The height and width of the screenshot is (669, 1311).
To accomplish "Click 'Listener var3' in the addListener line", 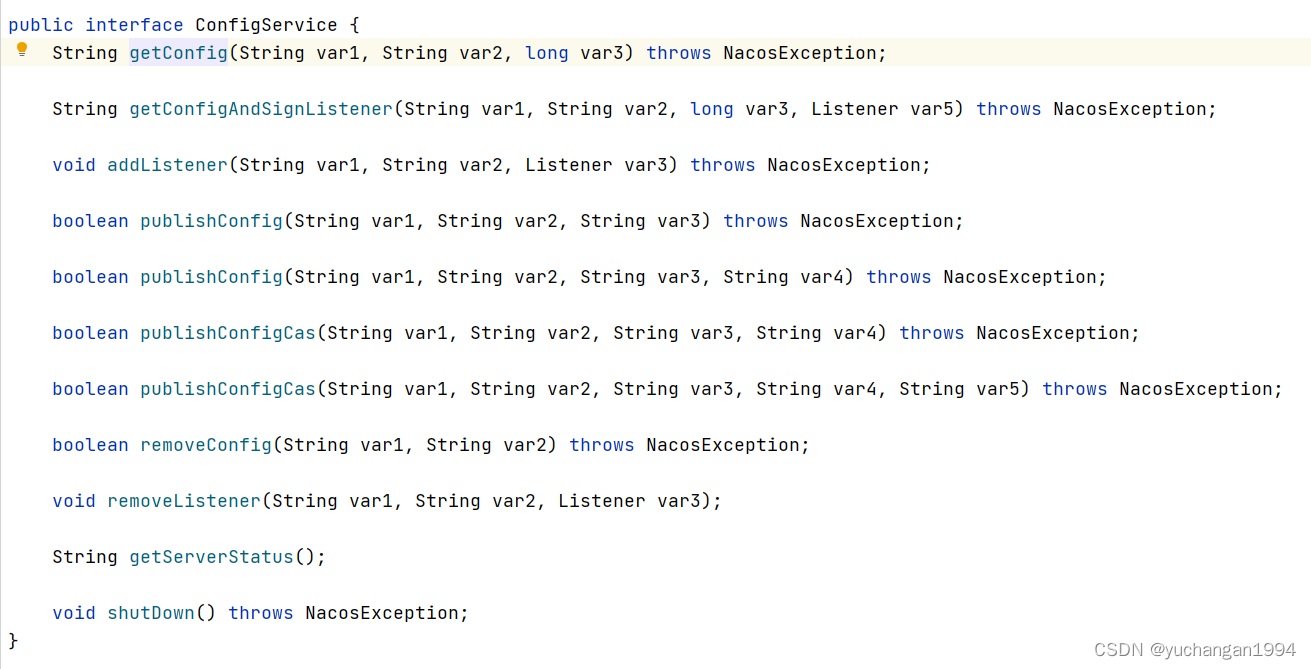I will (x=596, y=165).
